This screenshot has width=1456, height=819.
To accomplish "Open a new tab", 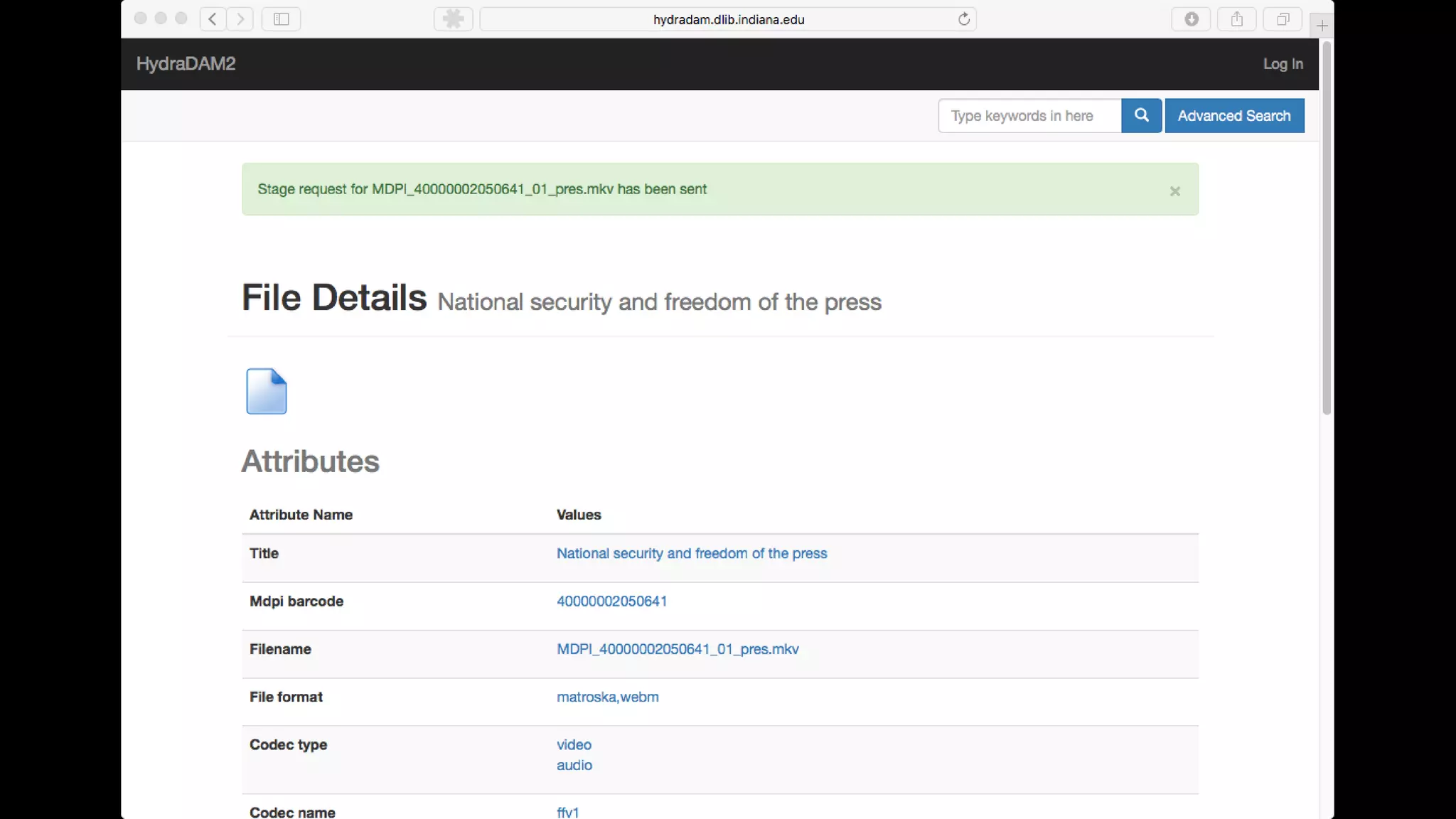I will coord(1322,26).
